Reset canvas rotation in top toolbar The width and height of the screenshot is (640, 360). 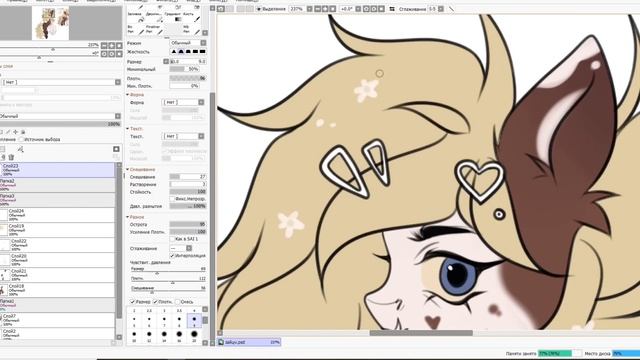(381, 9)
